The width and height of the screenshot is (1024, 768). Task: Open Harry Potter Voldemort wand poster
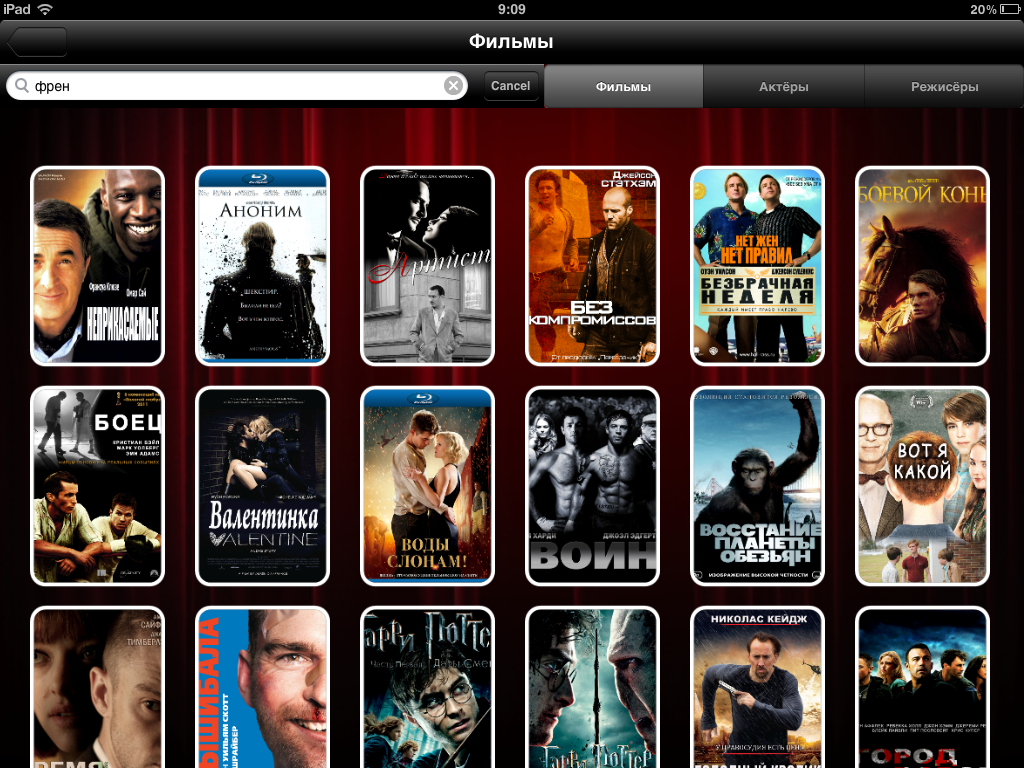pos(592,687)
